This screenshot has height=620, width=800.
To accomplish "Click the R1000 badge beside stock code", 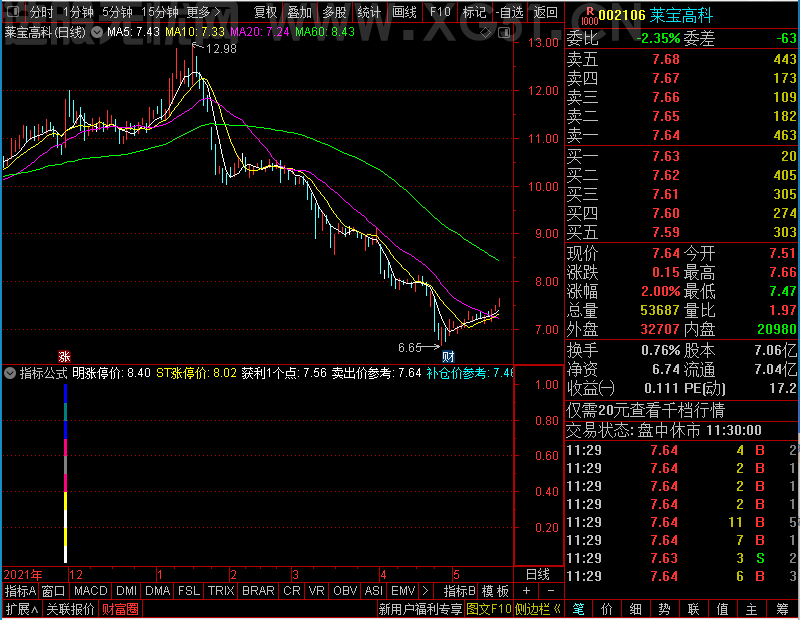I will tap(589, 16).
